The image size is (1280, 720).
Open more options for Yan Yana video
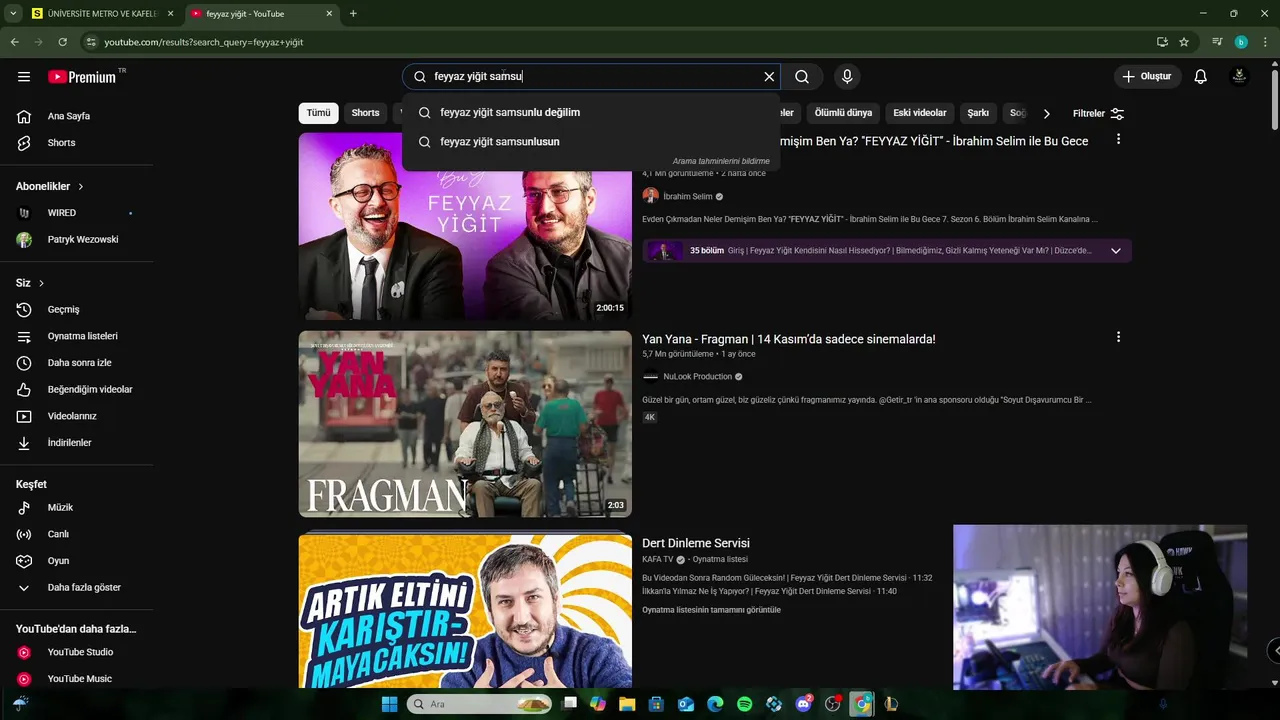(1118, 337)
